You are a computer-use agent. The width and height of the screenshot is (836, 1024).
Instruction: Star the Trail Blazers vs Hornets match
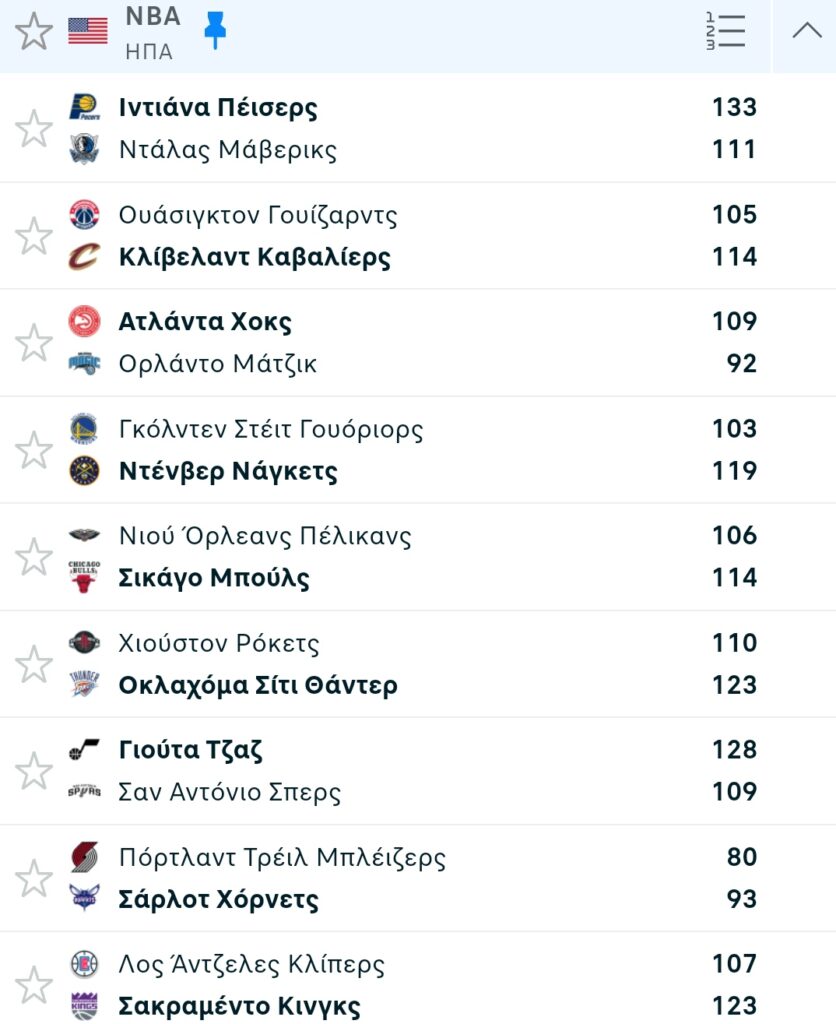coord(34,878)
